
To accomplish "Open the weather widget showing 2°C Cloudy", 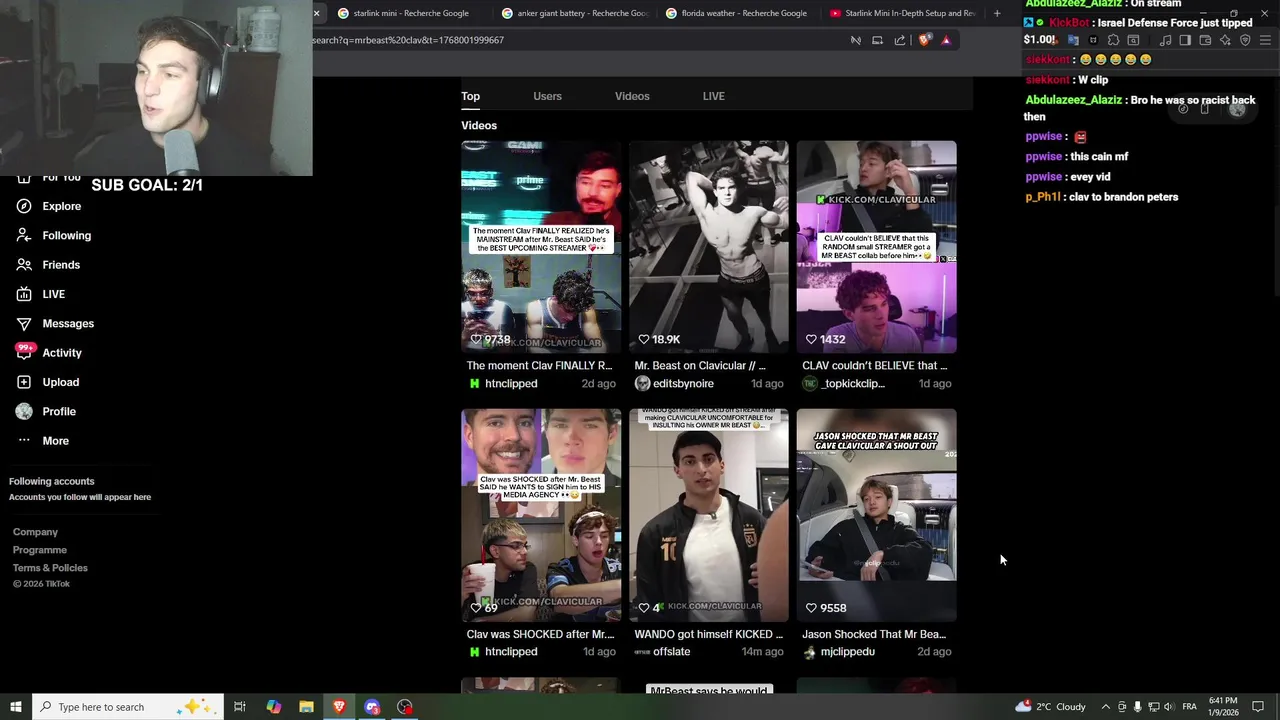I will (x=1050, y=707).
